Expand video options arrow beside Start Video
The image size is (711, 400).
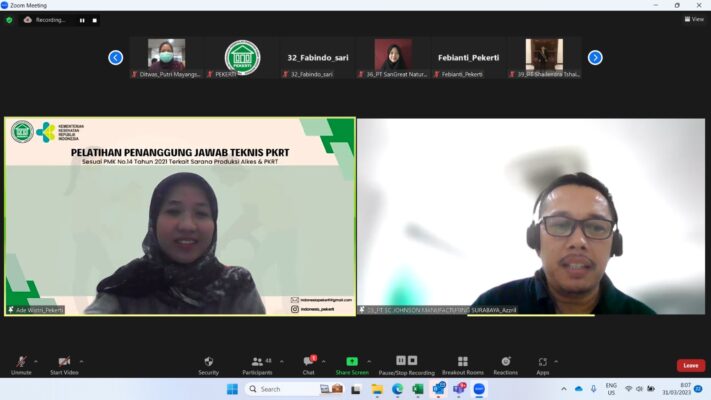tap(81, 361)
